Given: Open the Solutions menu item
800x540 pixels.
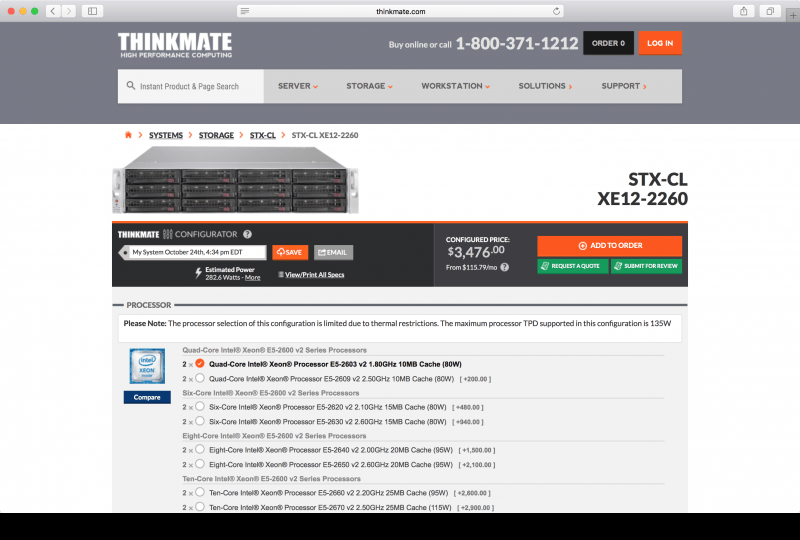Looking at the screenshot, I should (545, 86).
